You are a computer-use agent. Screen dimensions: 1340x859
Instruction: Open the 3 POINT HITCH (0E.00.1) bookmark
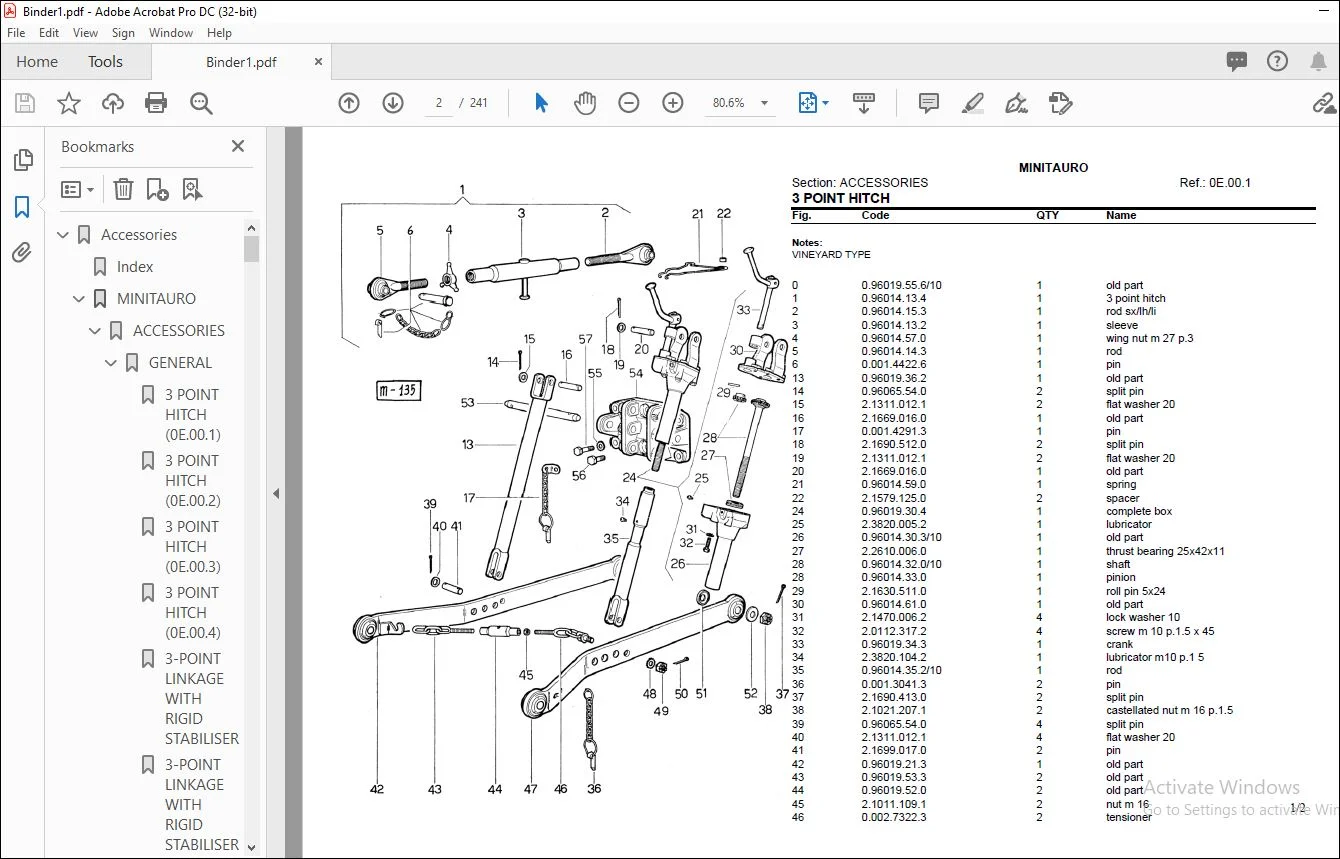click(x=193, y=415)
